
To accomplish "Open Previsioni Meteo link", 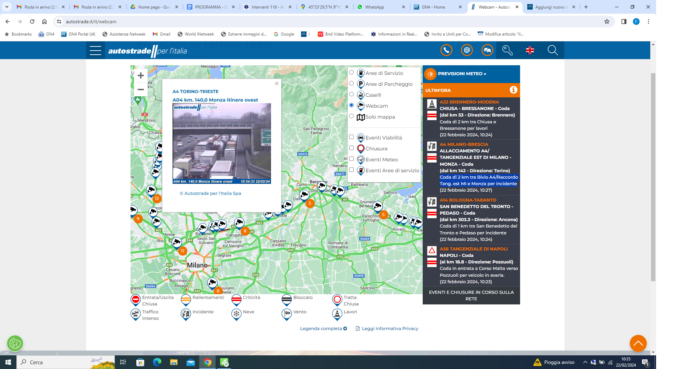I will pyautogui.click(x=462, y=74).
